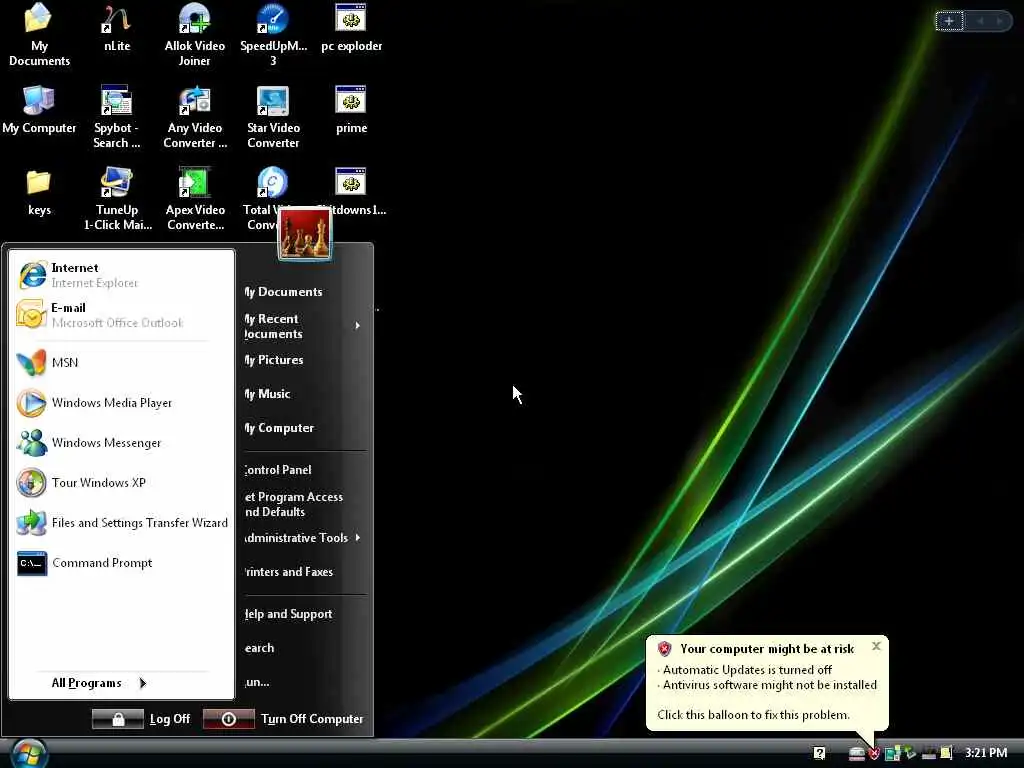Select the pc exploder file icon

coord(351,27)
